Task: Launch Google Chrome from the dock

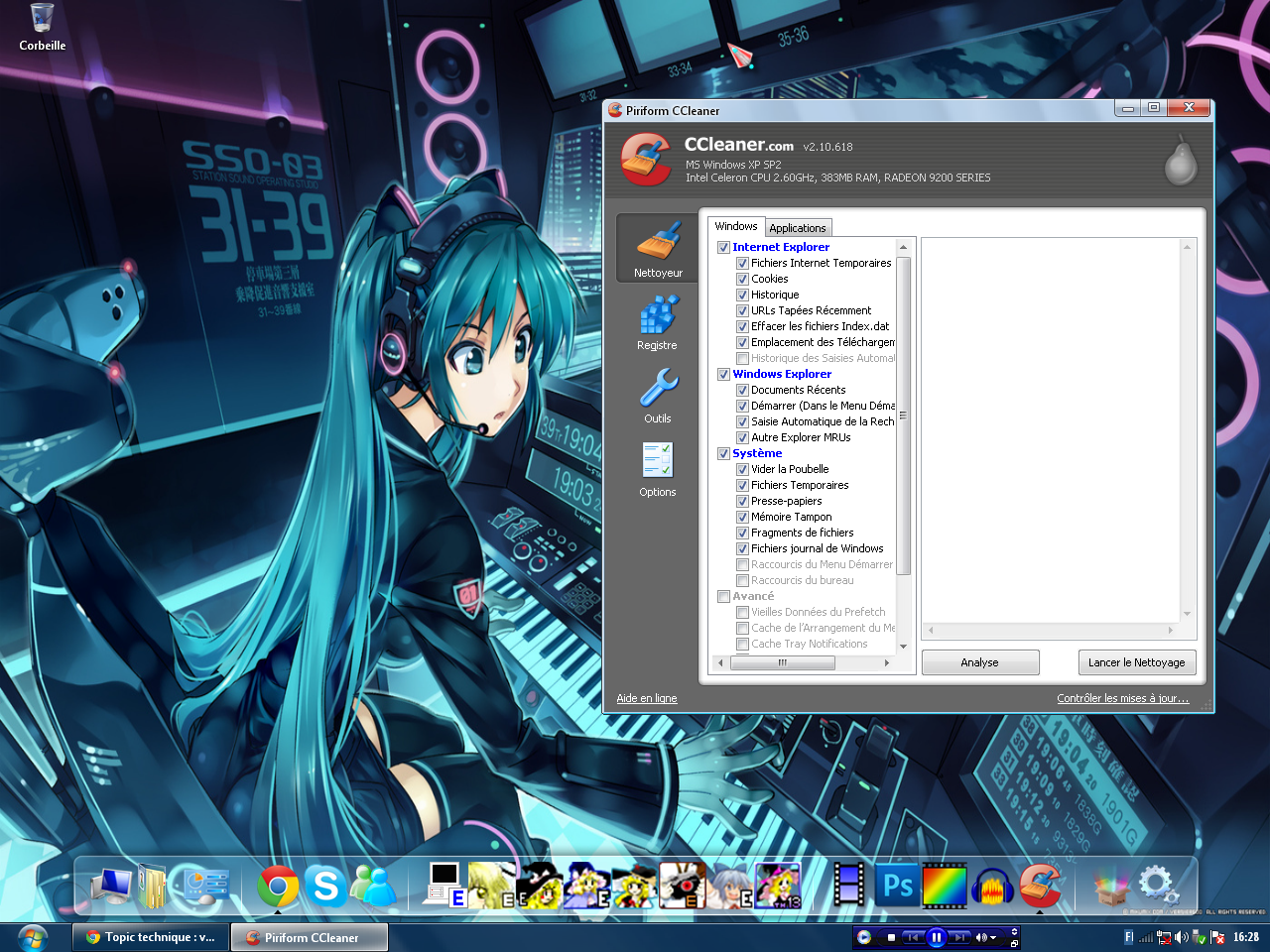Action: click(x=278, y=887)
